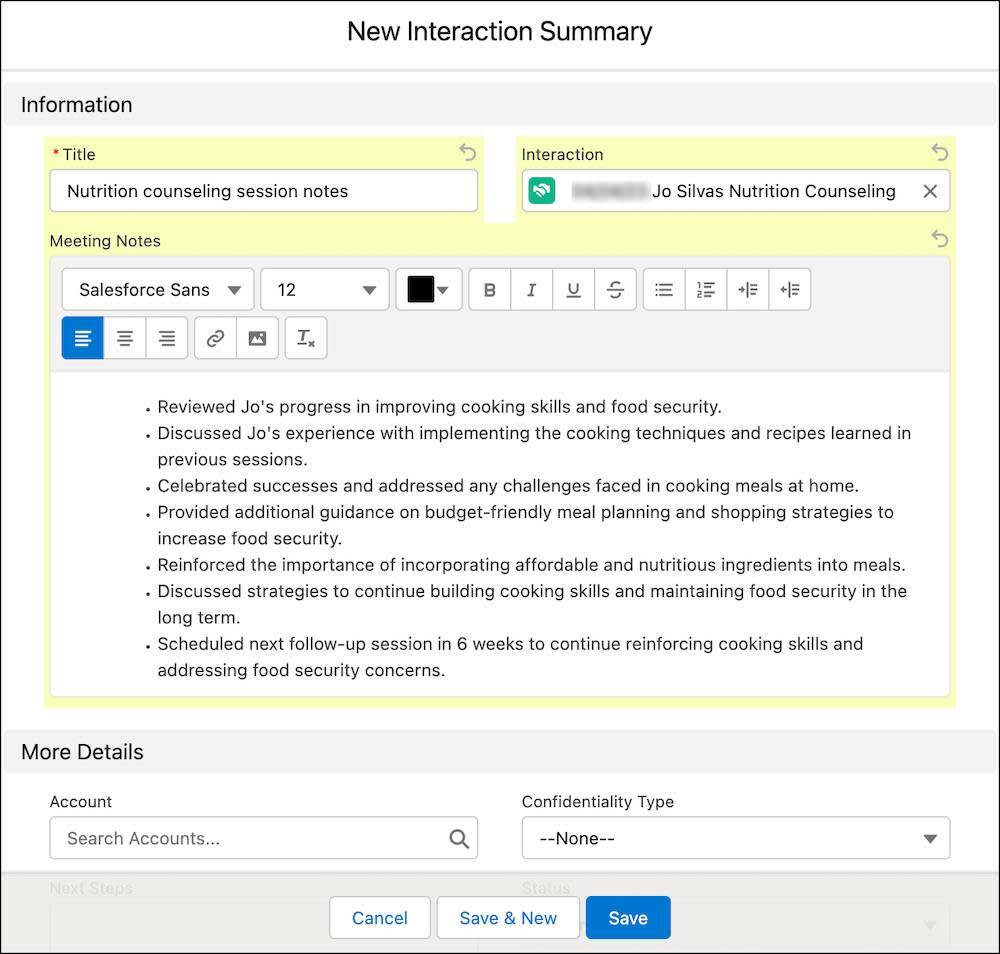Toggle center text alignment

[x=124, y=337]
